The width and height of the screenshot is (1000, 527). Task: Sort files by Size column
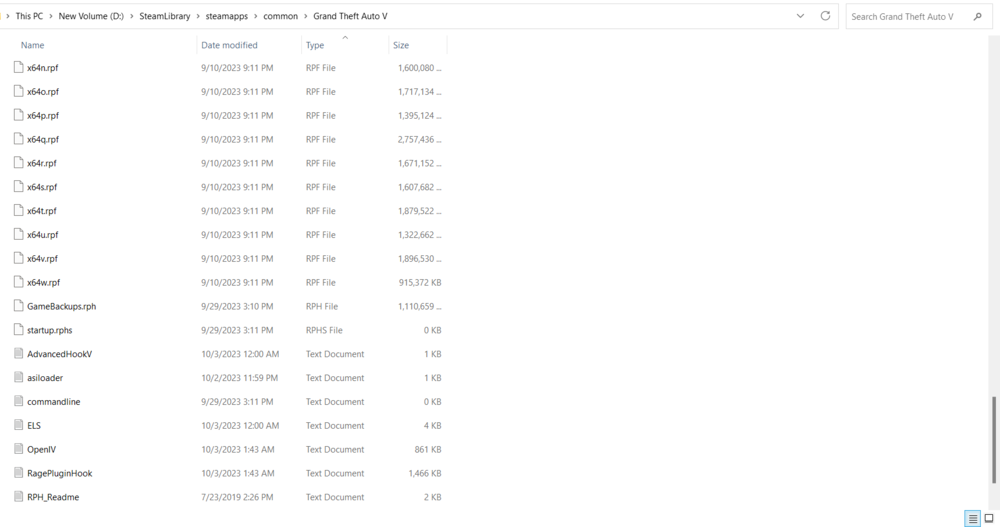[401, 45]
